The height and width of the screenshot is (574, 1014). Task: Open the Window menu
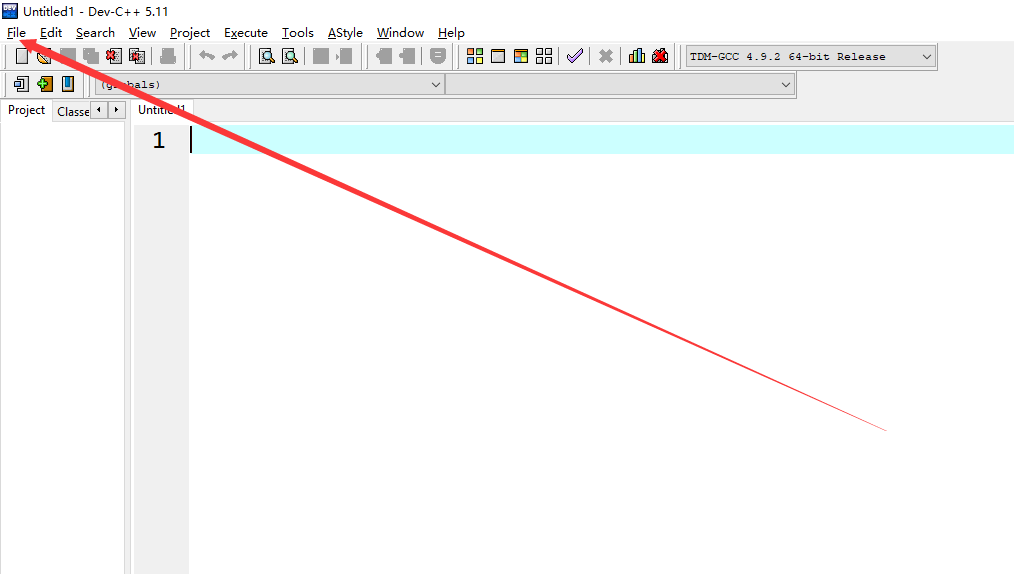coord(400,33)
